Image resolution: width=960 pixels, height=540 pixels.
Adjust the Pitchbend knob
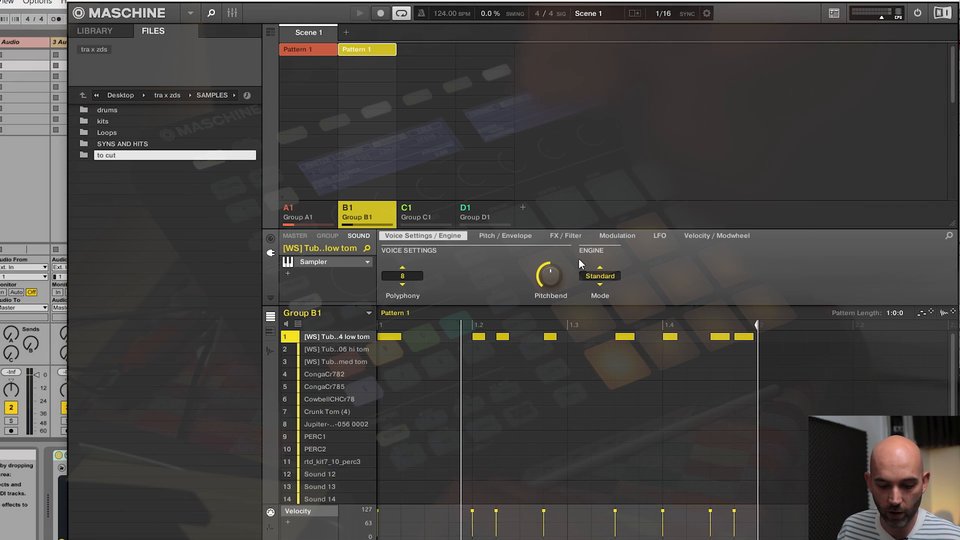tap(549, 276)
